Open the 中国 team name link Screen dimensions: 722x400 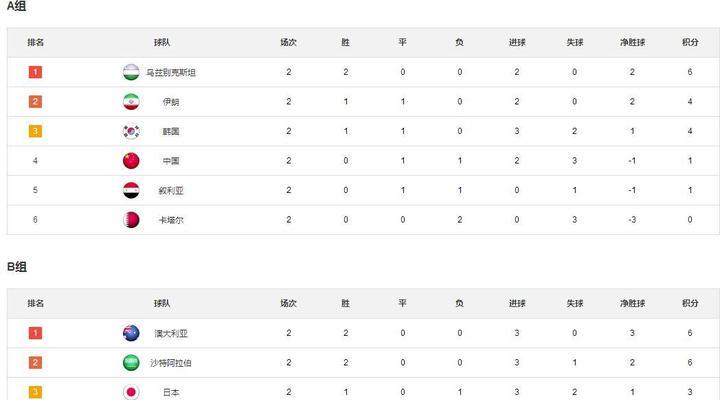click(171, 161)
